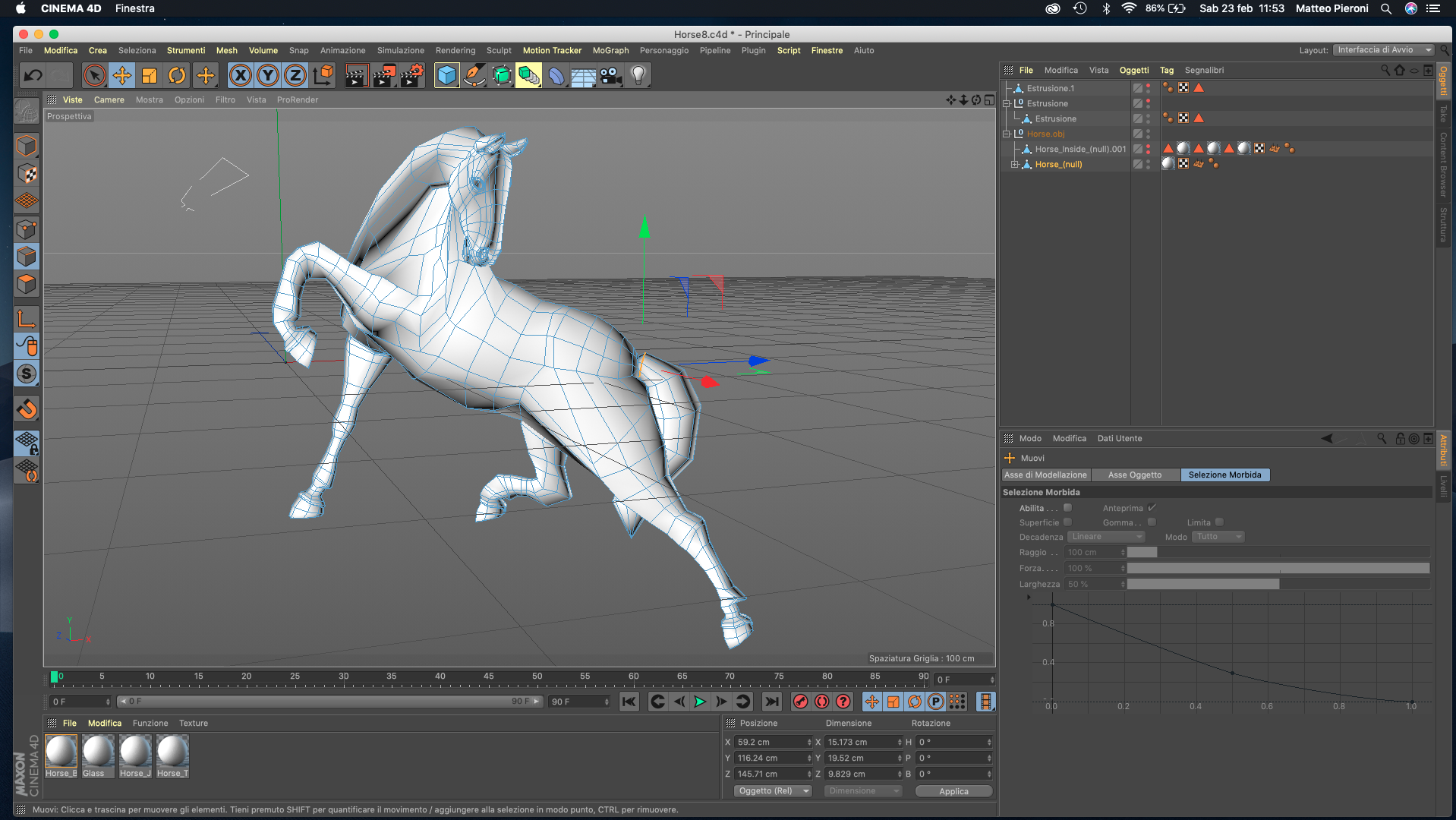1456x820 pixels.
Task: Open material manager Funzione menu
Action: click(x=150, y=723)
